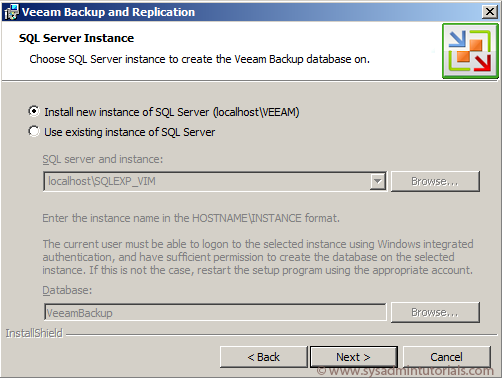Go back with the < Back button
This screenshot has height=378, width=502.
click(x=263, y=357)
